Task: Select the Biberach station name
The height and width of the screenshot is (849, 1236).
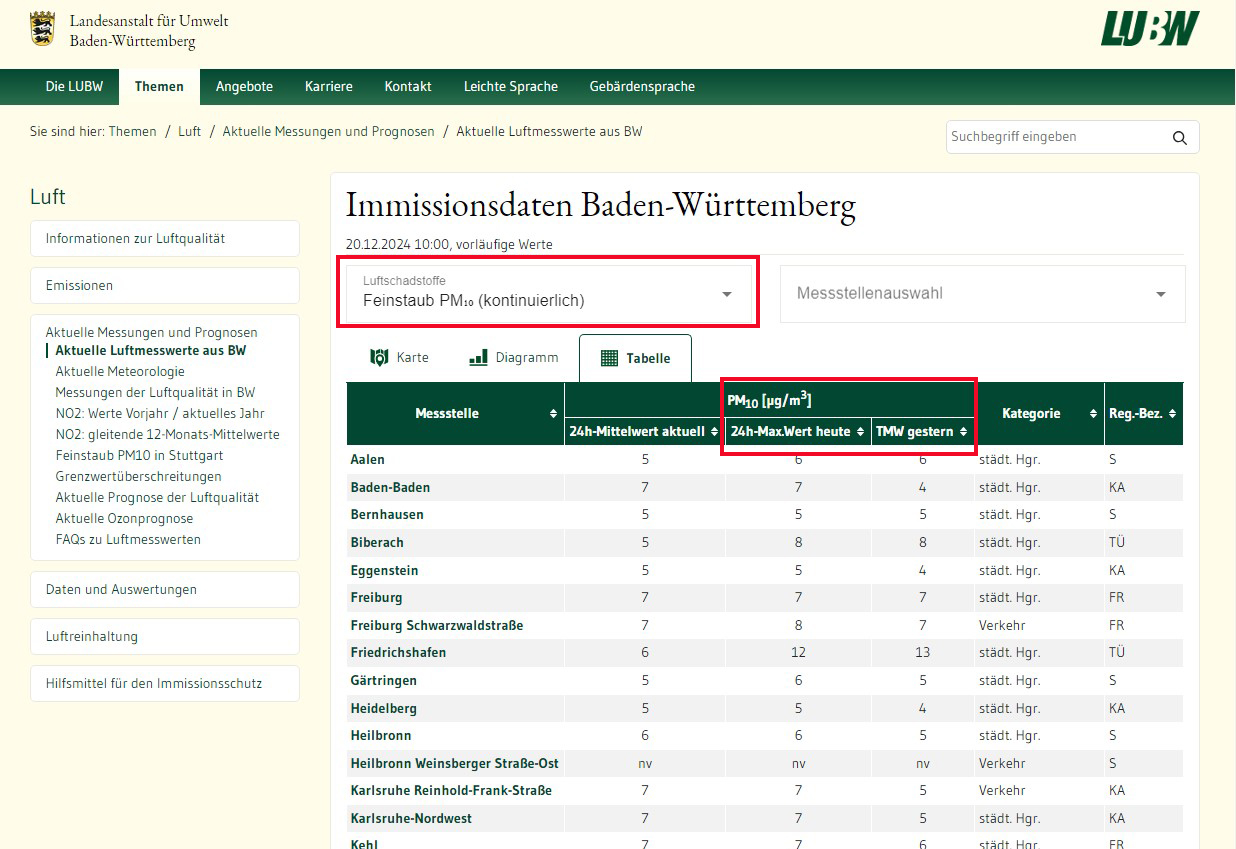Action: pos(377,542)
